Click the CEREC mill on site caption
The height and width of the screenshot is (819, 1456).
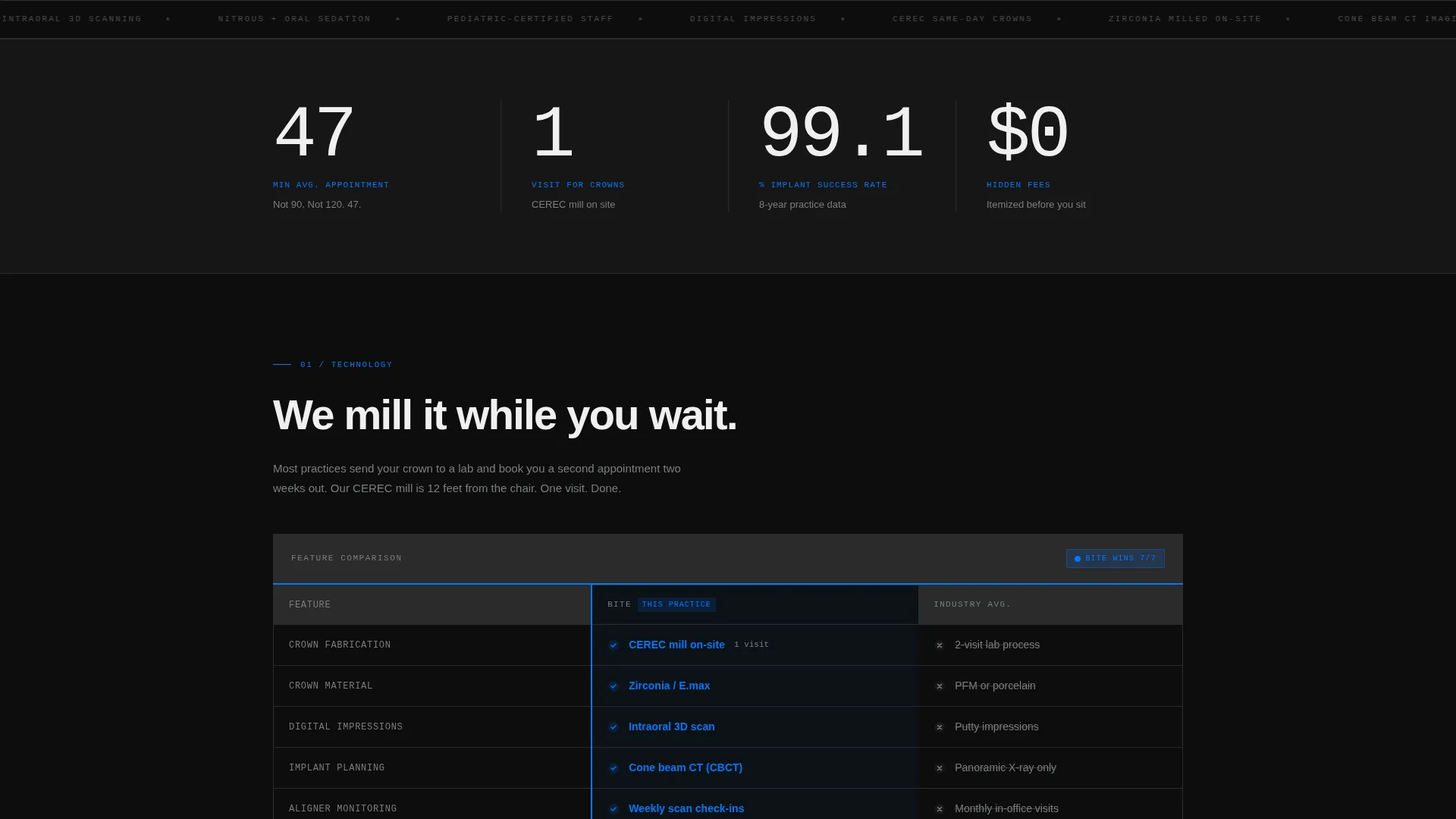573,205
